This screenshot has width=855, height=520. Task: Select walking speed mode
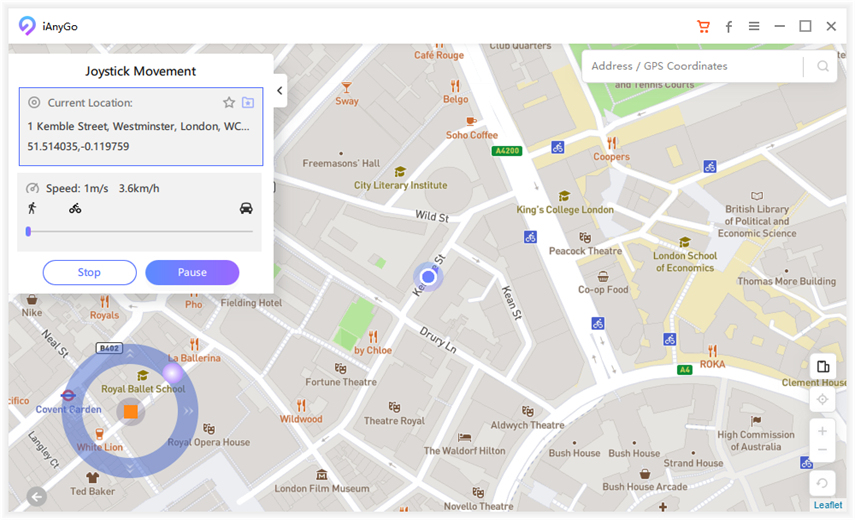click(x=32, y=208)
